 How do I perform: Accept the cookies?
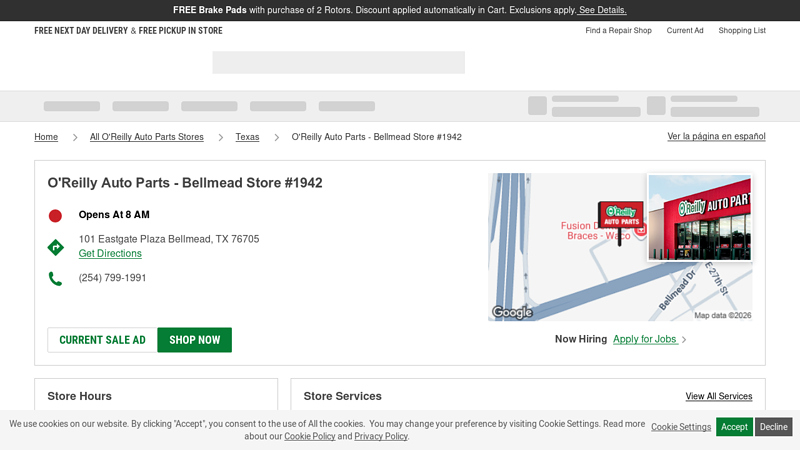click(x=734, y=427)
